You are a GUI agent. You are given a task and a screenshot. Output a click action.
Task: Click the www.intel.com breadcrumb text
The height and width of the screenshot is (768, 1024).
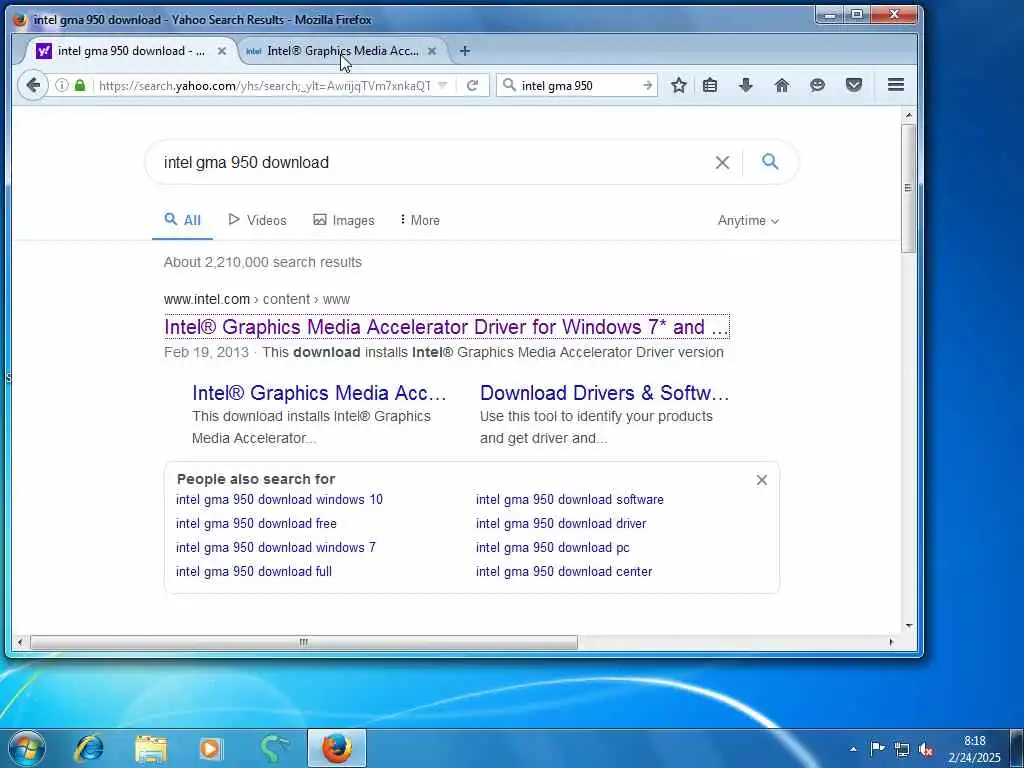[206, 299]
